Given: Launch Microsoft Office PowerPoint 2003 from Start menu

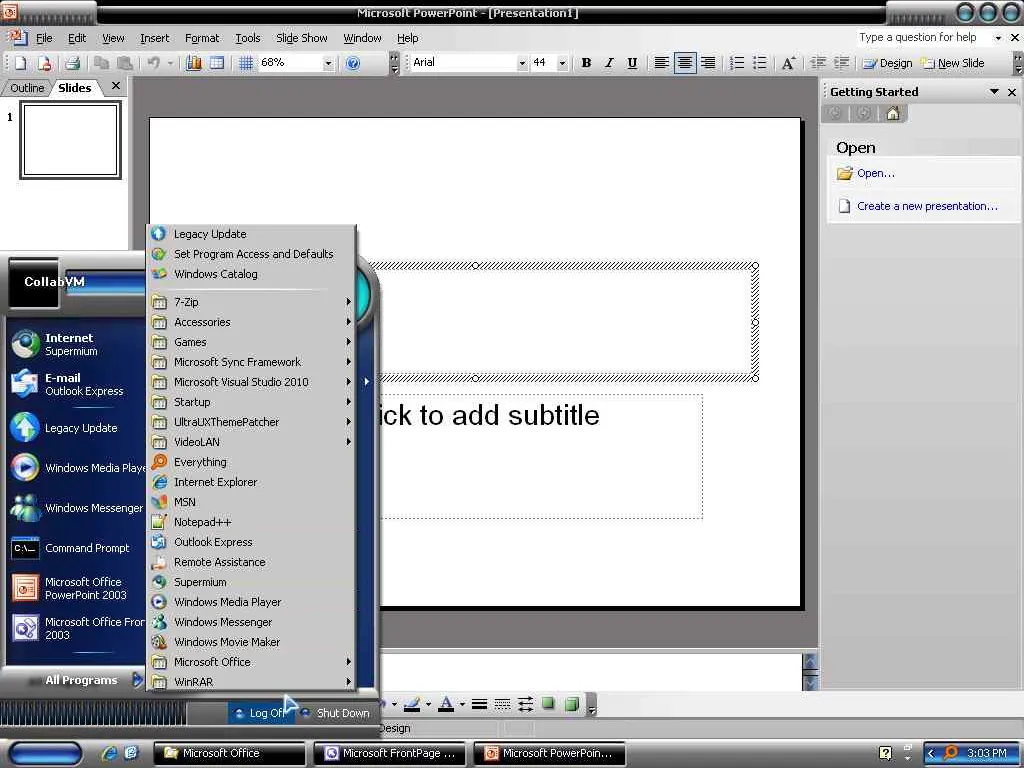Looking at the screenshot, I should click(x=76, y=588).
